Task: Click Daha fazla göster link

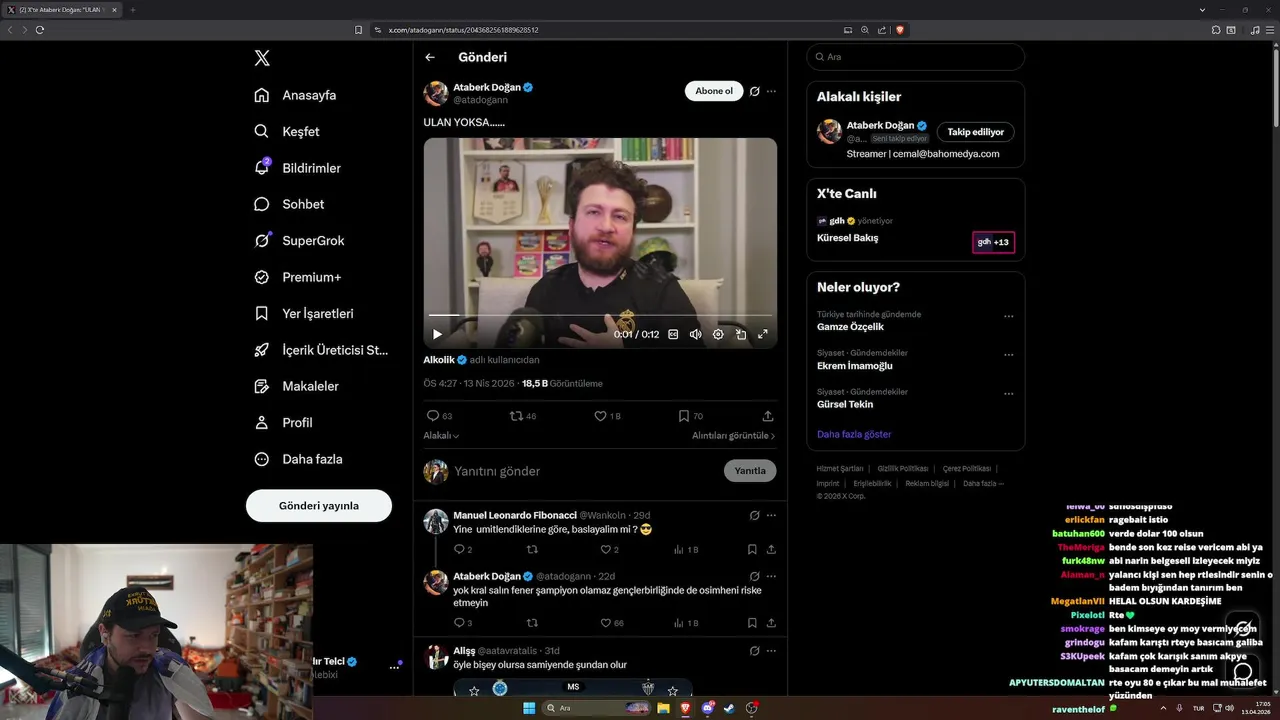Action: click(x=854, y=434)
